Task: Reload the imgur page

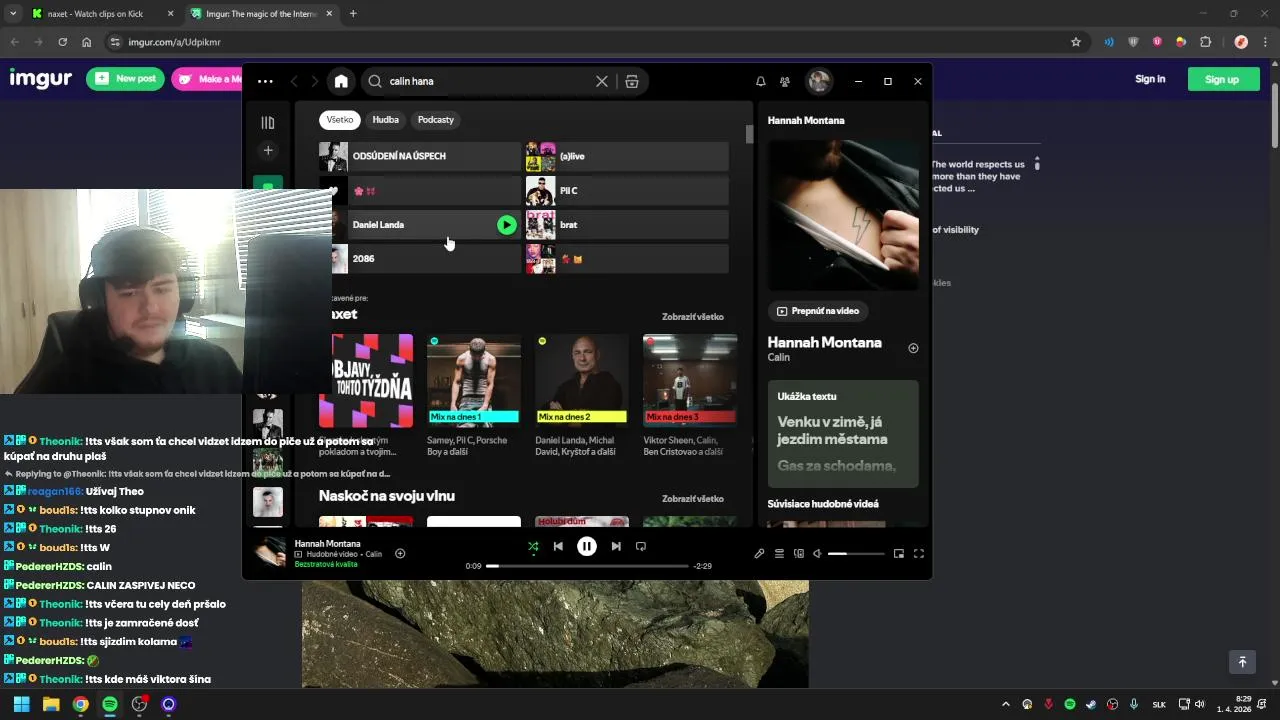Action: click(x=62, y=42)
